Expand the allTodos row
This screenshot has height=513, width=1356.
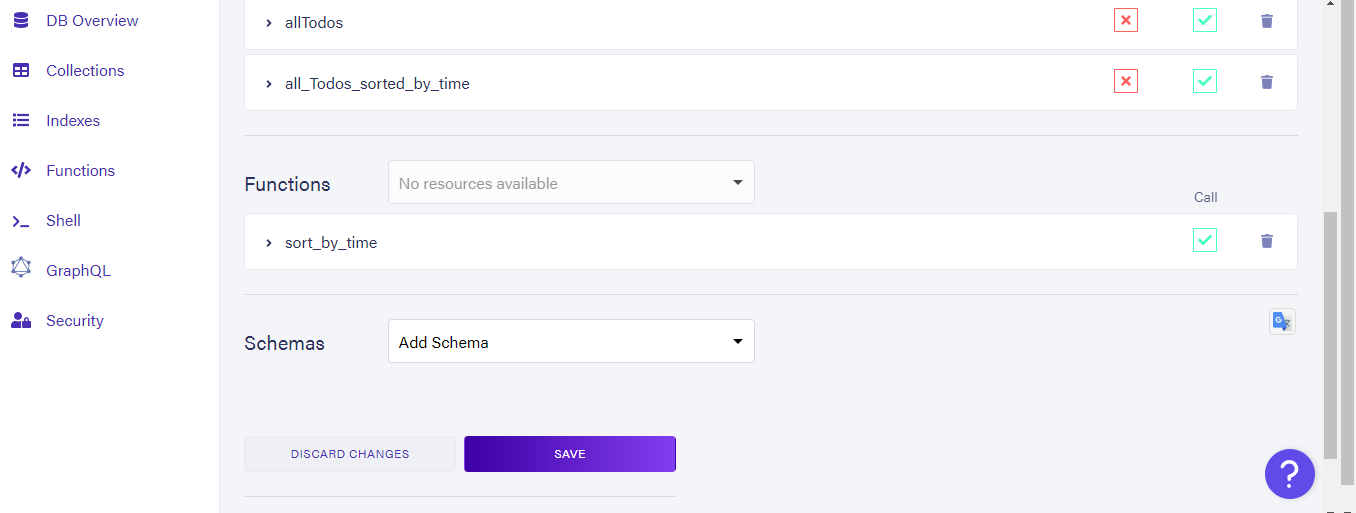point(269,22)
